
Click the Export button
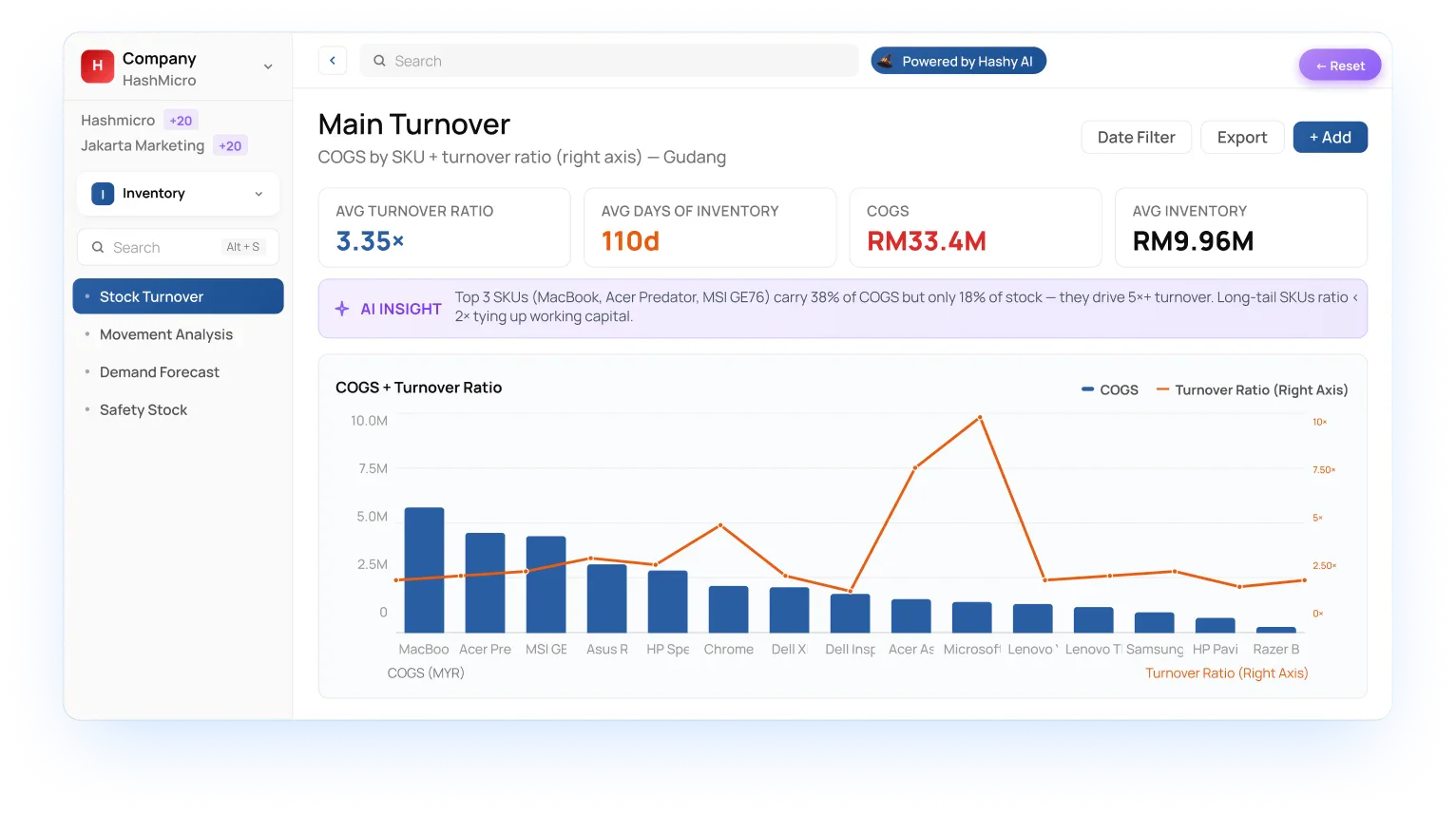point(1242,138)
